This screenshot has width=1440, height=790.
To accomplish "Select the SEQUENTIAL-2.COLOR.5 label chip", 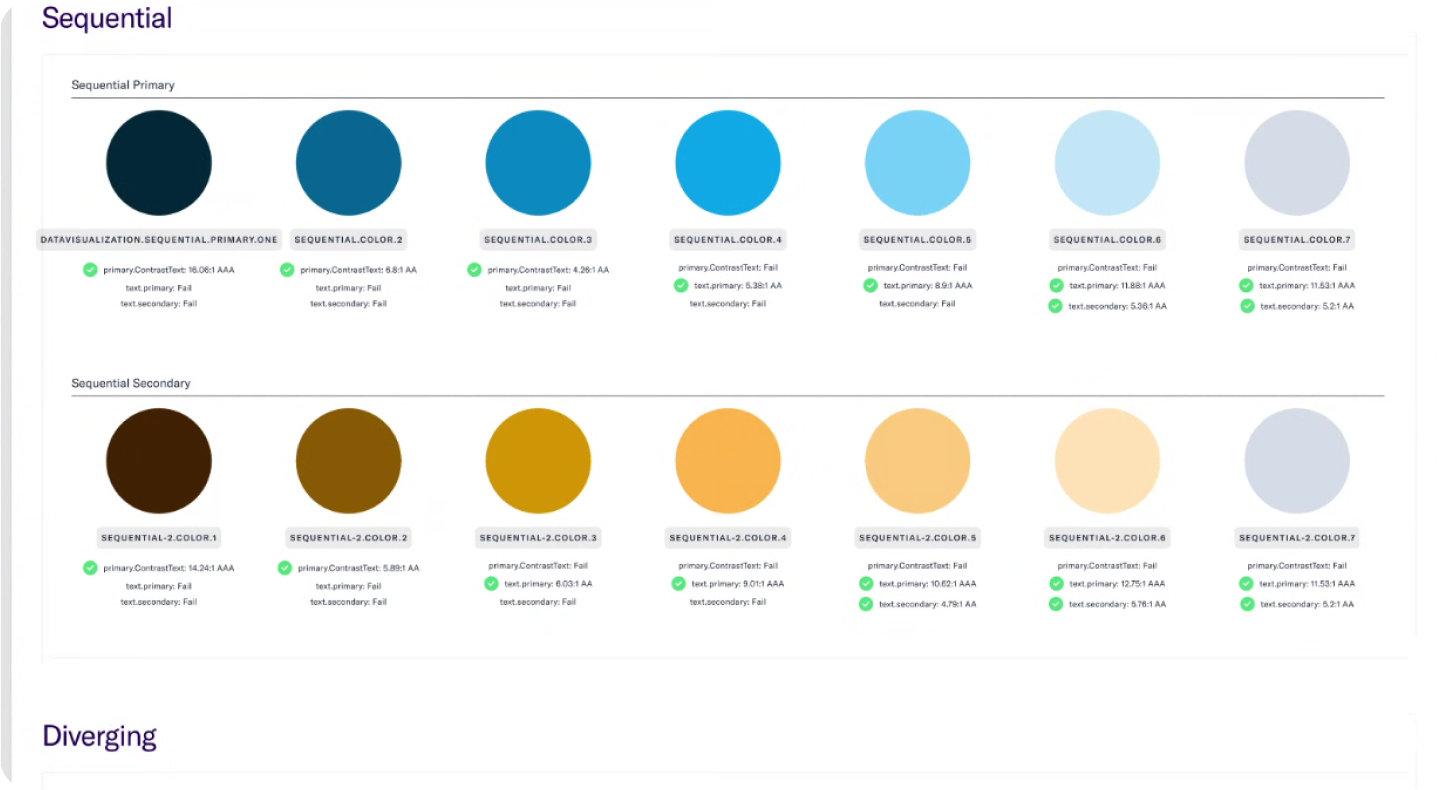I will click(916, 537).
